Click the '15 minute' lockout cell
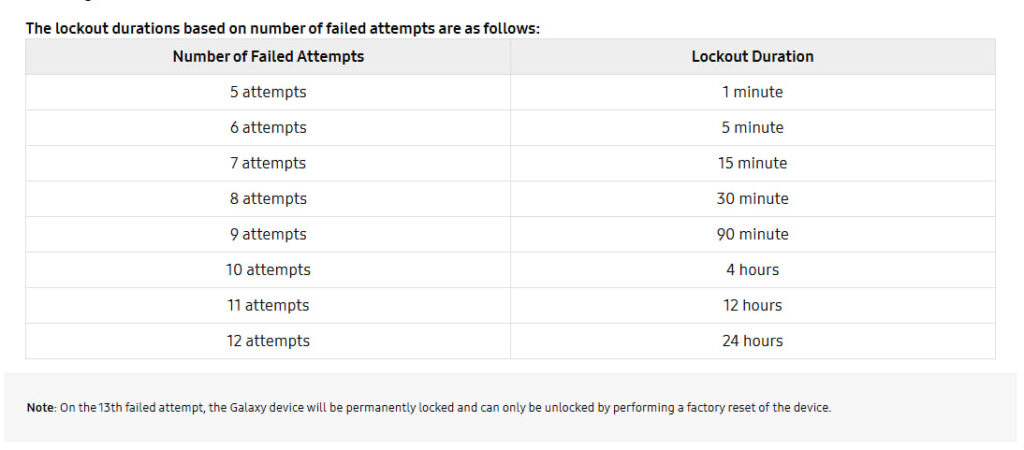Viewport: 1024px width, 450px height. click(752, 163)
